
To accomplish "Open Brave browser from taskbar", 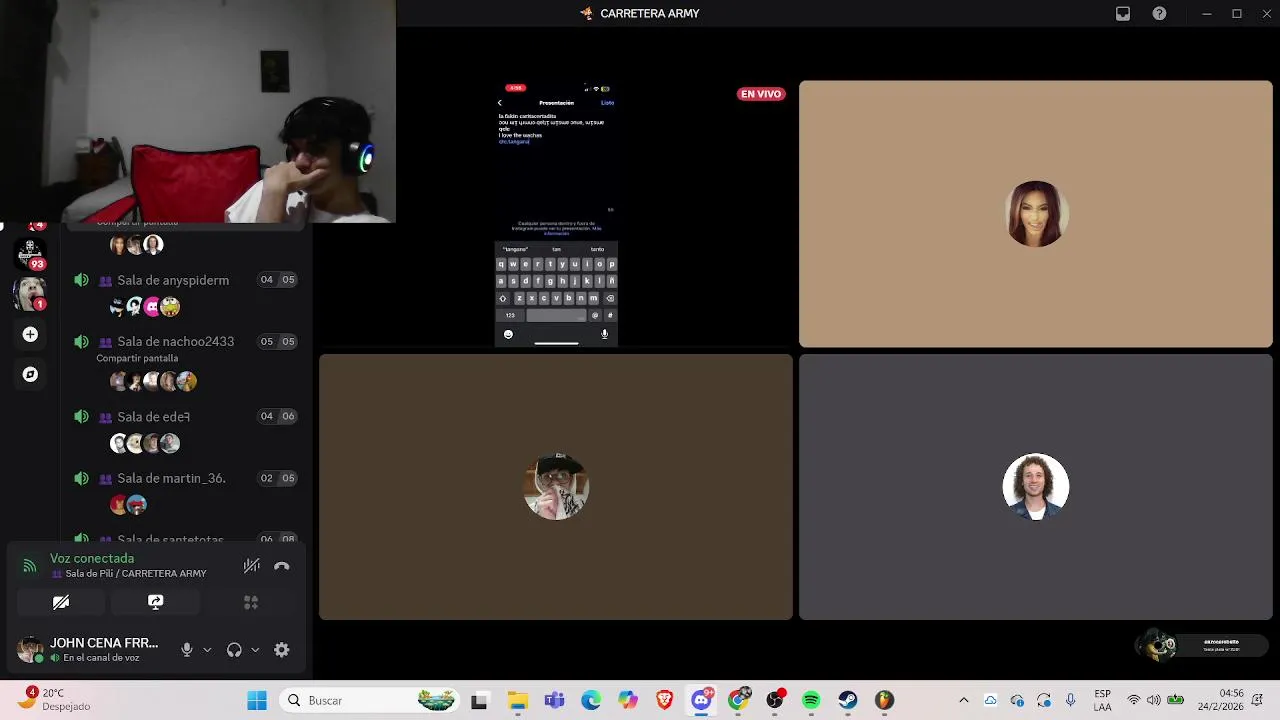I will point(664,700).
